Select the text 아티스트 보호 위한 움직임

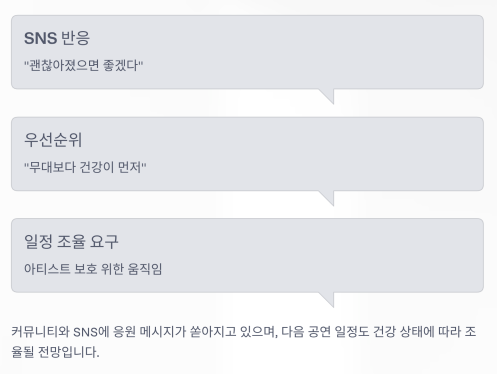point(93,269)
